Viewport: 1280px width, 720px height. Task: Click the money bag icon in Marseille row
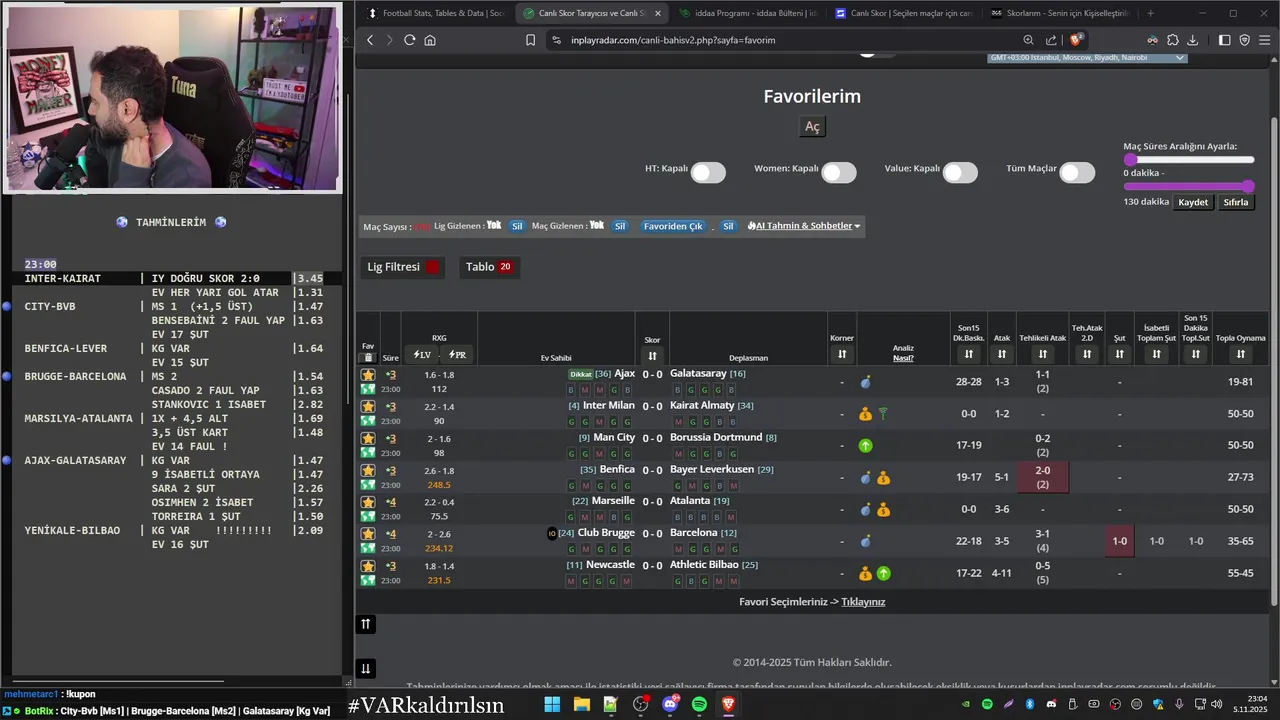[883, 510]
